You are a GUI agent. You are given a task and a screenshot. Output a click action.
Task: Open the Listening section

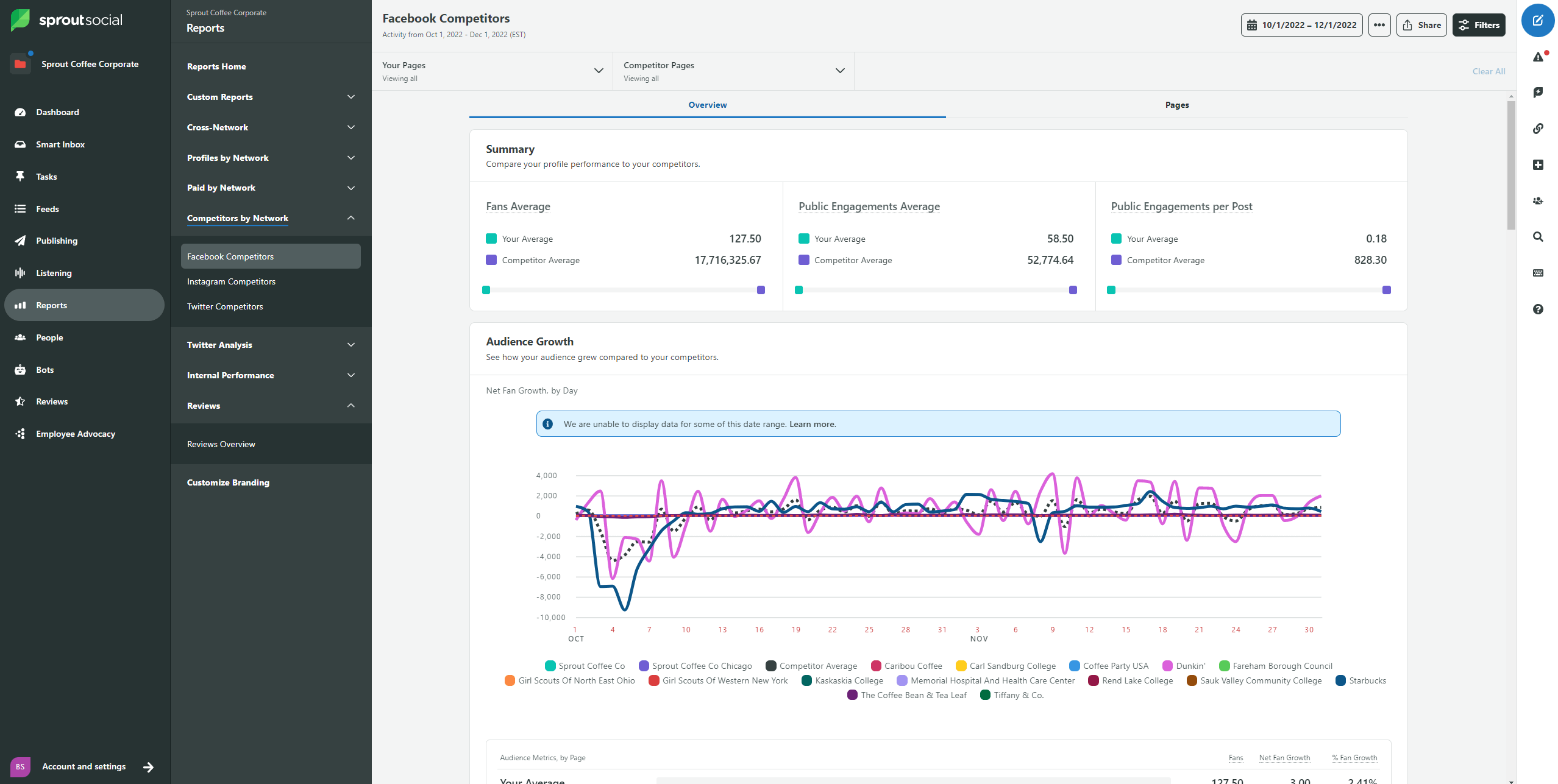[x=53, y=272]
